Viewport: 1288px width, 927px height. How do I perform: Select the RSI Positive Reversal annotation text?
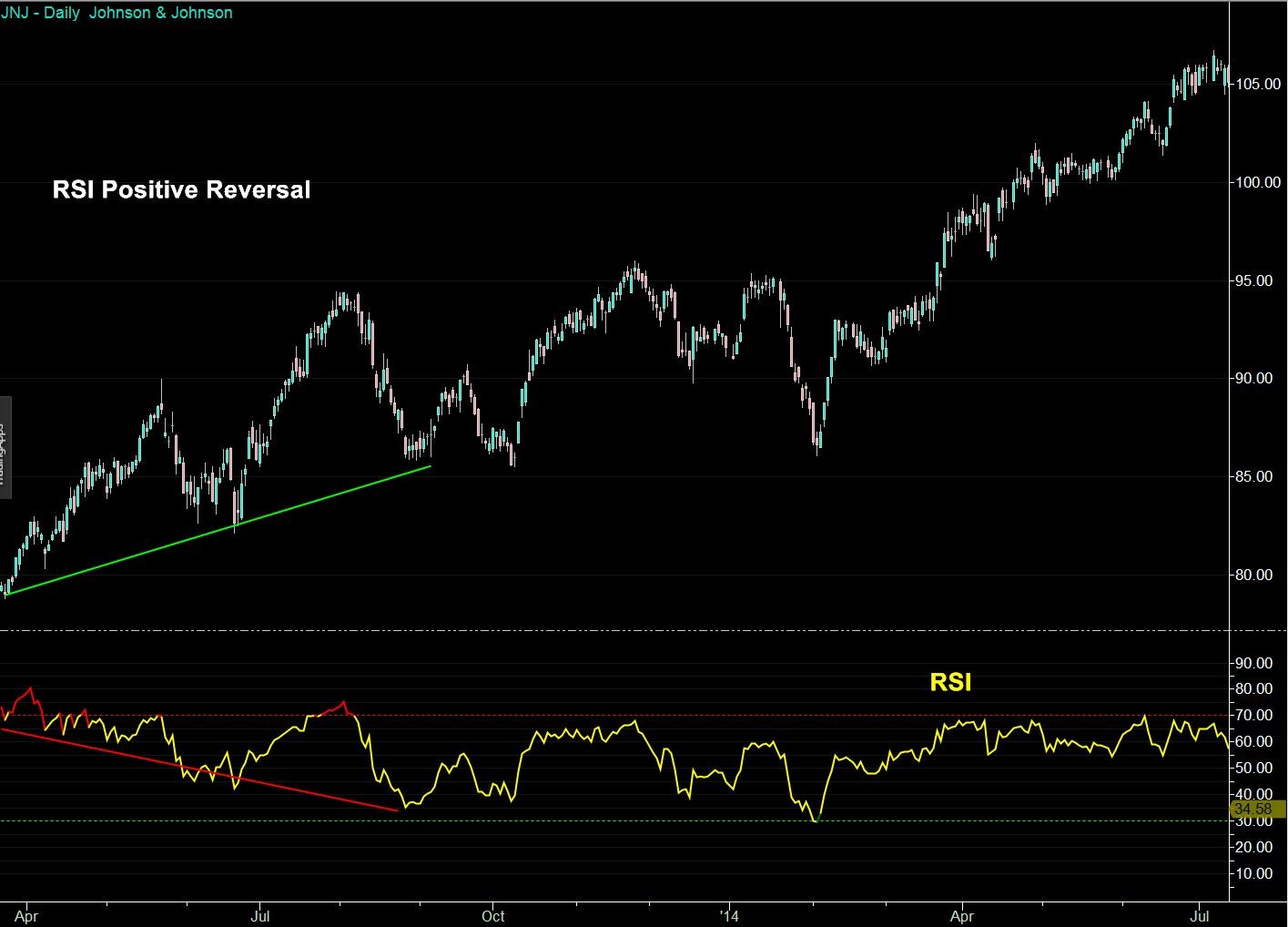[181, 189]
